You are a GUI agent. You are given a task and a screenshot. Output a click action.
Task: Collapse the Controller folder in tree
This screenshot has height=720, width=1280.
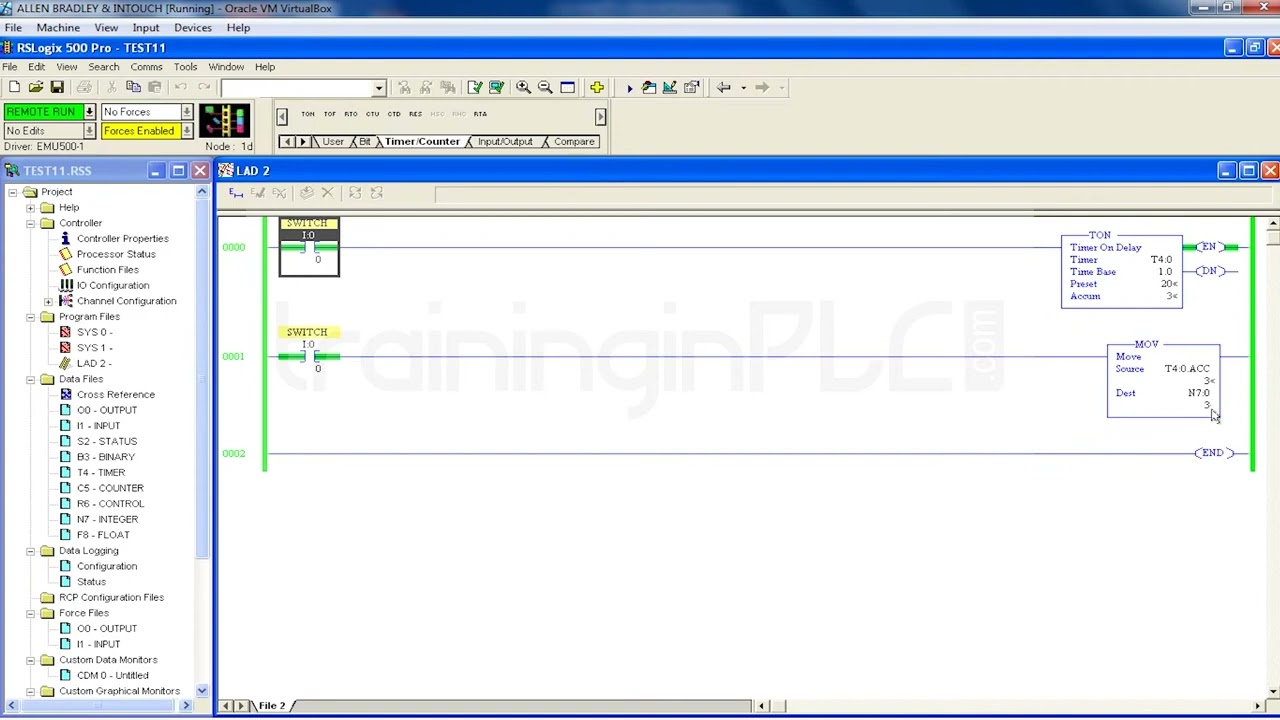(x=31, y=223)
